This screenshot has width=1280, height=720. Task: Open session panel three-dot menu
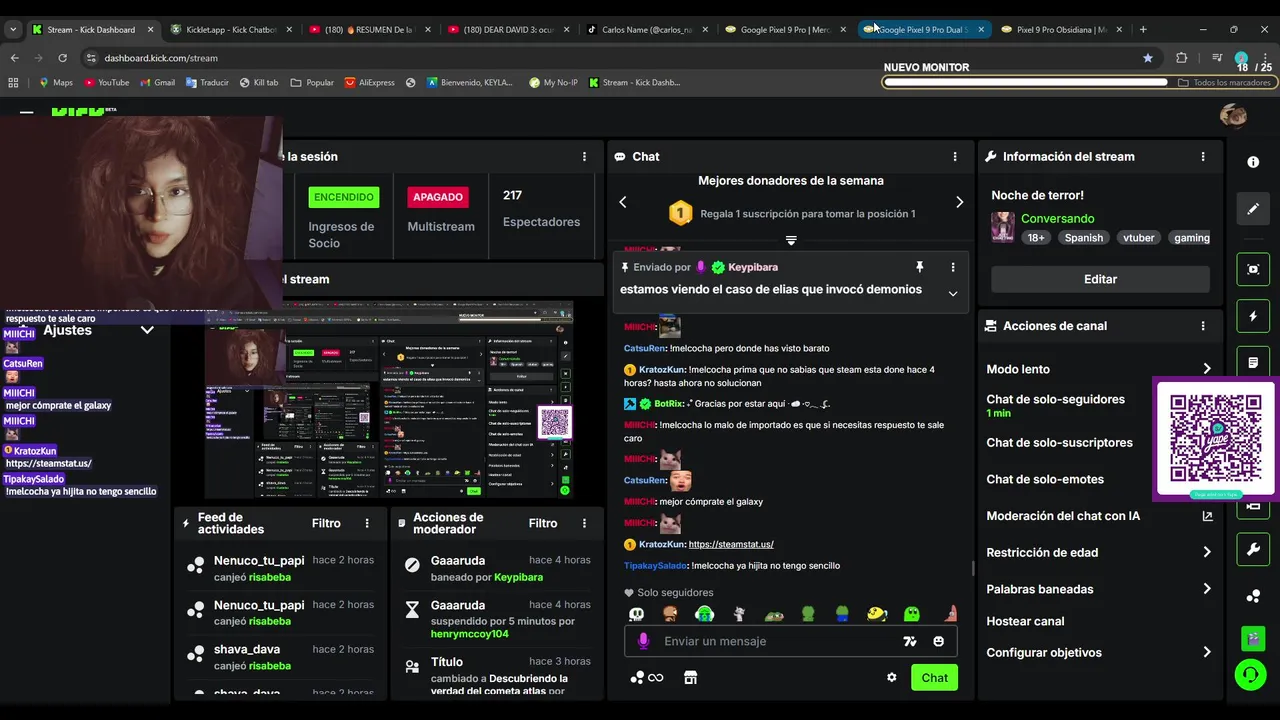coord(584,157)
